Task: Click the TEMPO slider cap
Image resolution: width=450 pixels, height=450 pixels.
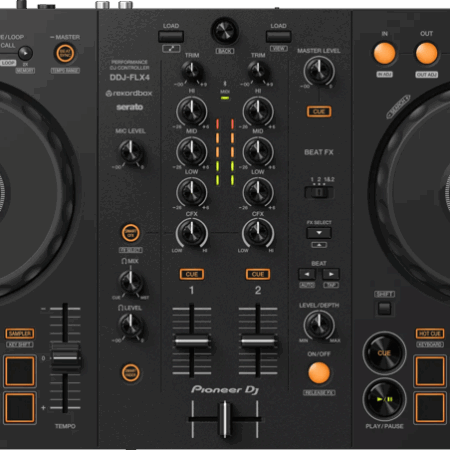Action: (65, 358)
